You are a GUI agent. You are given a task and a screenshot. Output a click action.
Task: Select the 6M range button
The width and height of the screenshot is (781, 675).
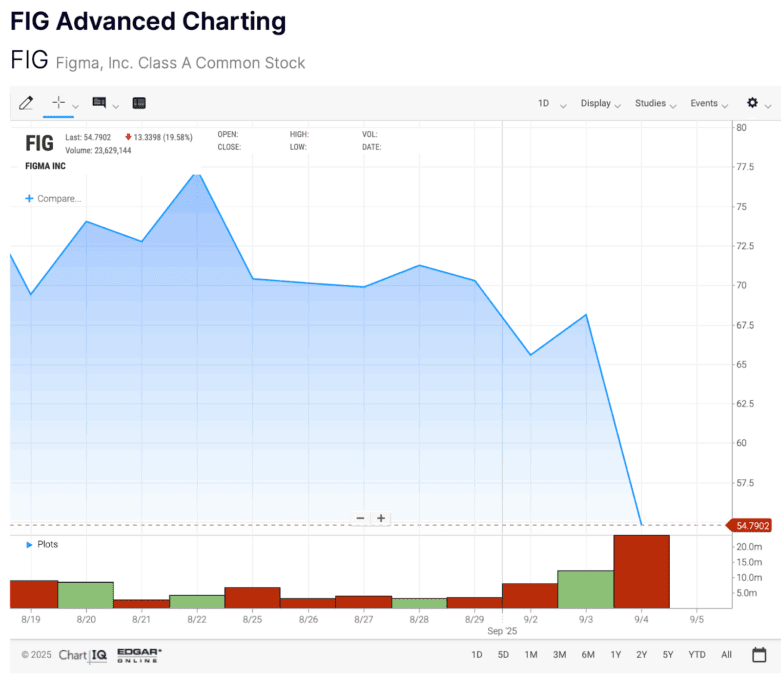point(588,655)
